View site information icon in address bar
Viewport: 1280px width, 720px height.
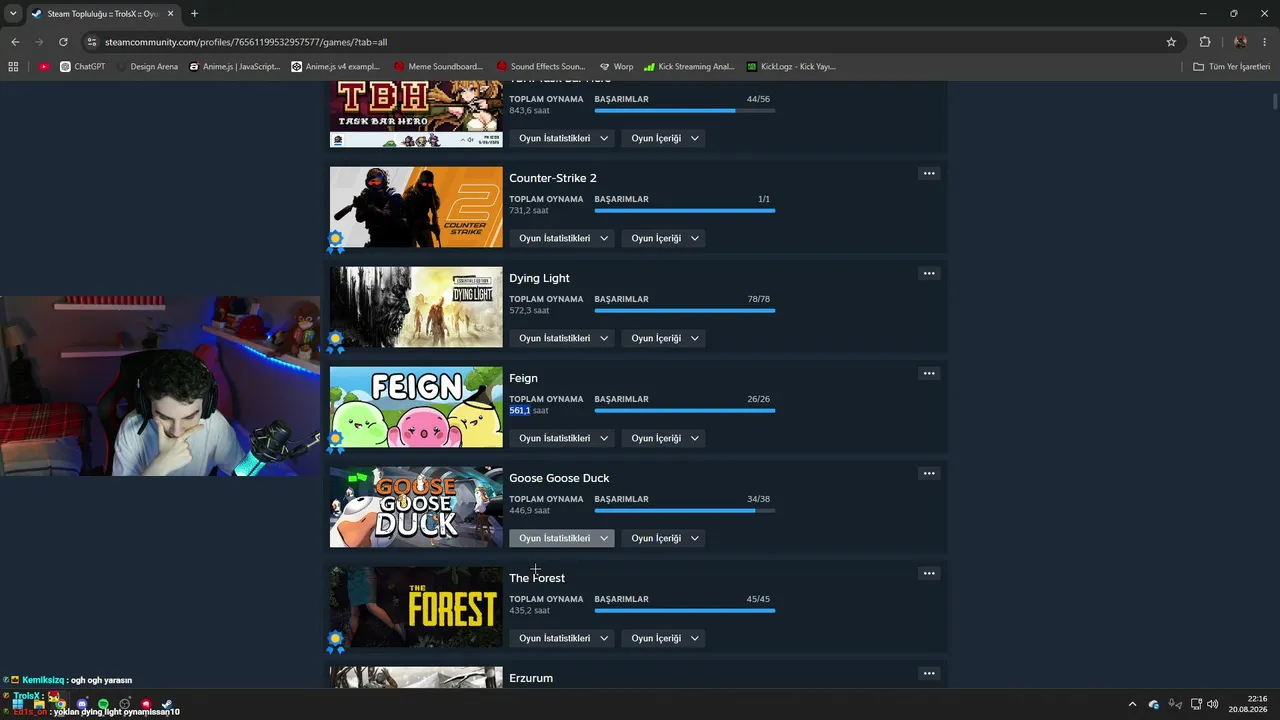click(x=92, y=42)
